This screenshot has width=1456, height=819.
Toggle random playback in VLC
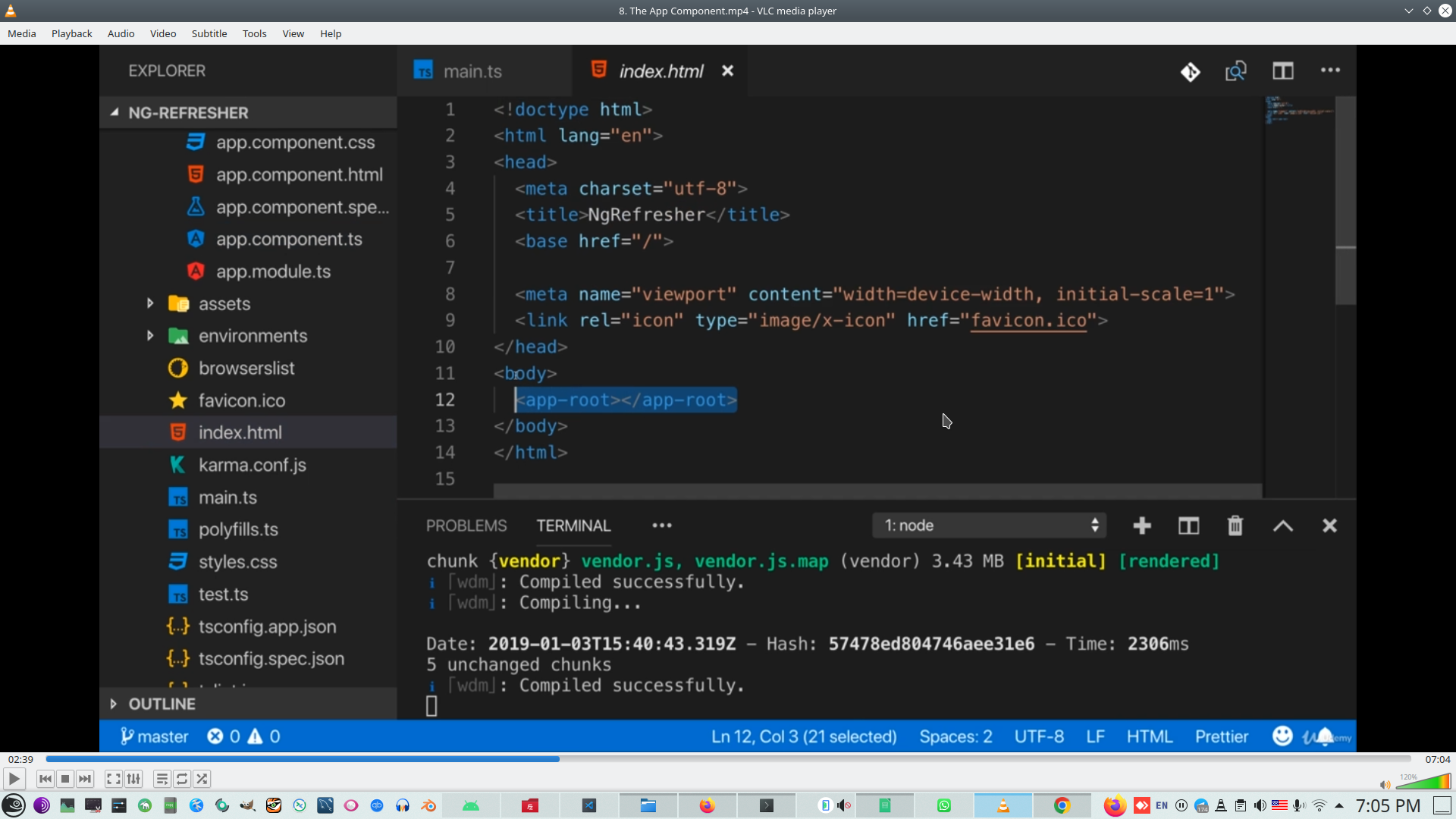(202, 779)
